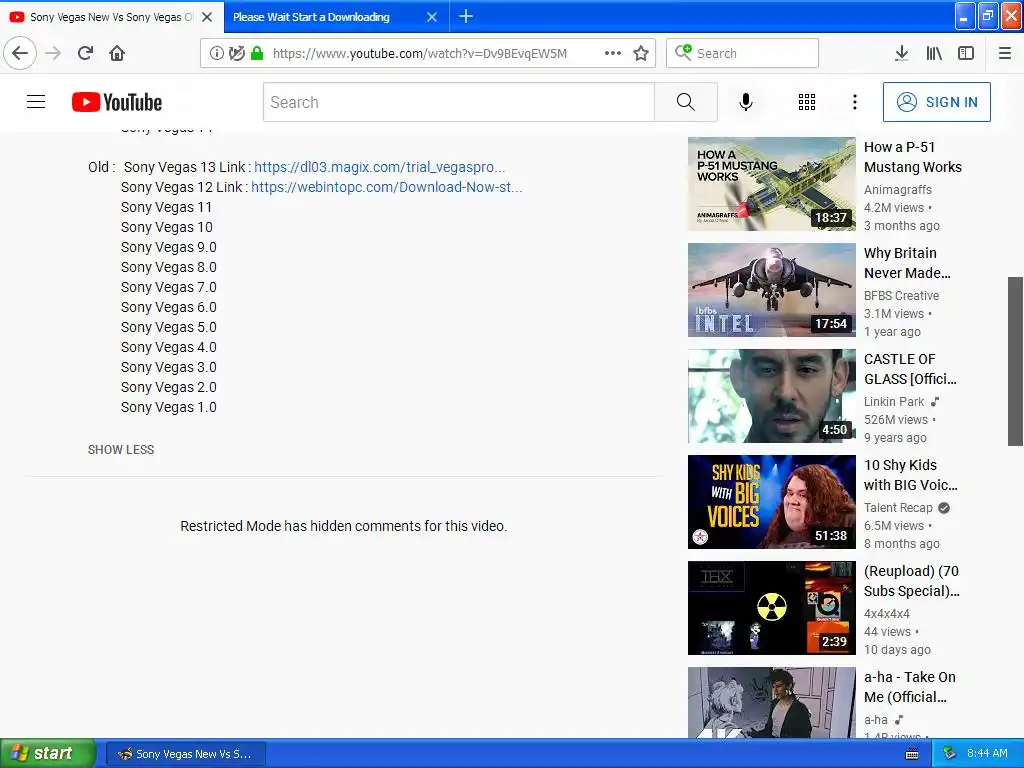
Task: Reload the page with the refresh icon
Action: pyautogui.click(x=85, y=53)
